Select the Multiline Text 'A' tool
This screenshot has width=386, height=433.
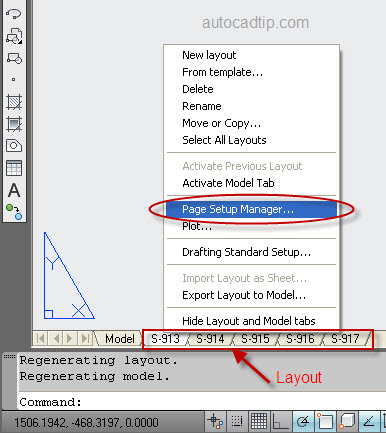14,190
